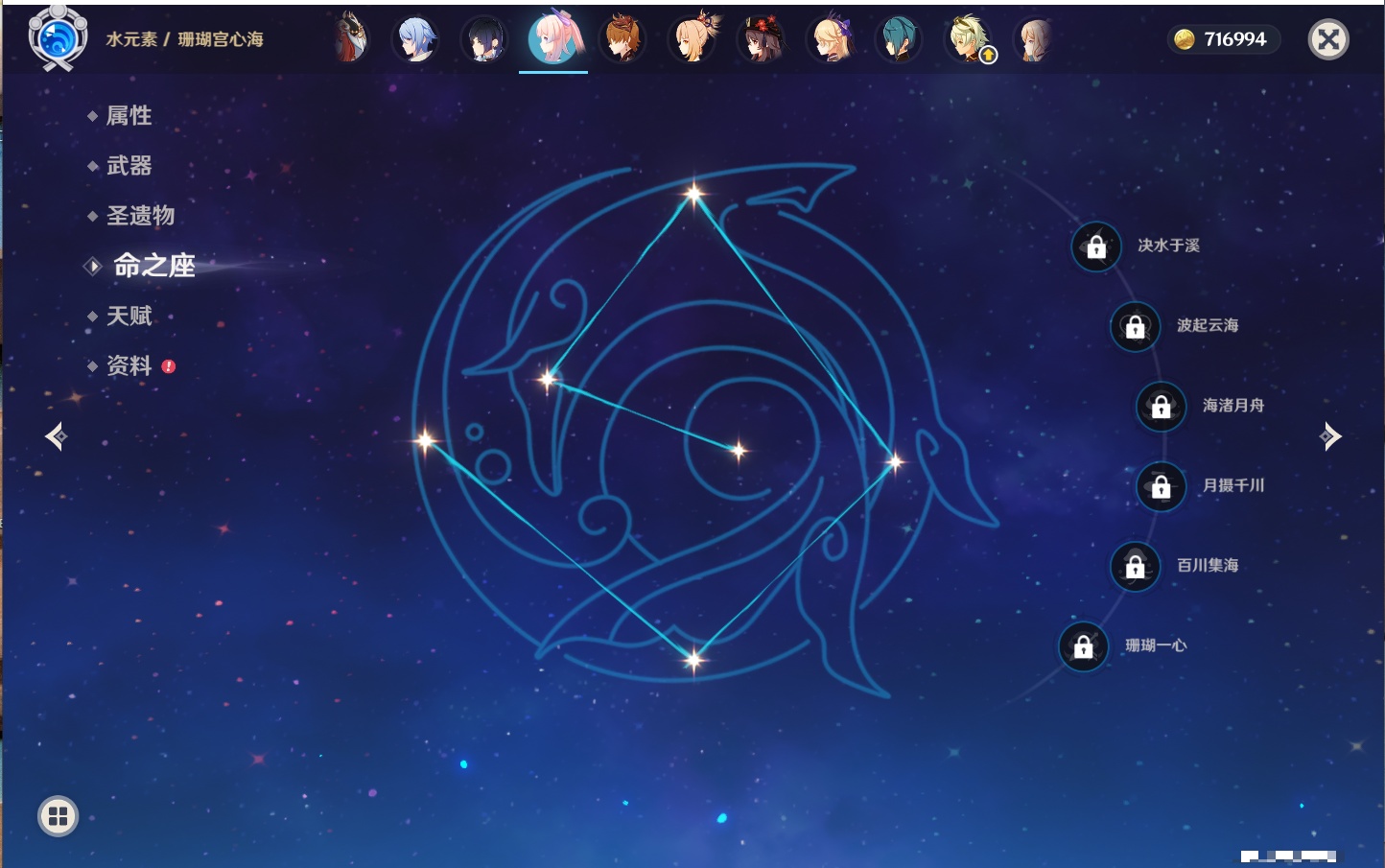Open the four-square grid menu button

(x=59, y=816)
